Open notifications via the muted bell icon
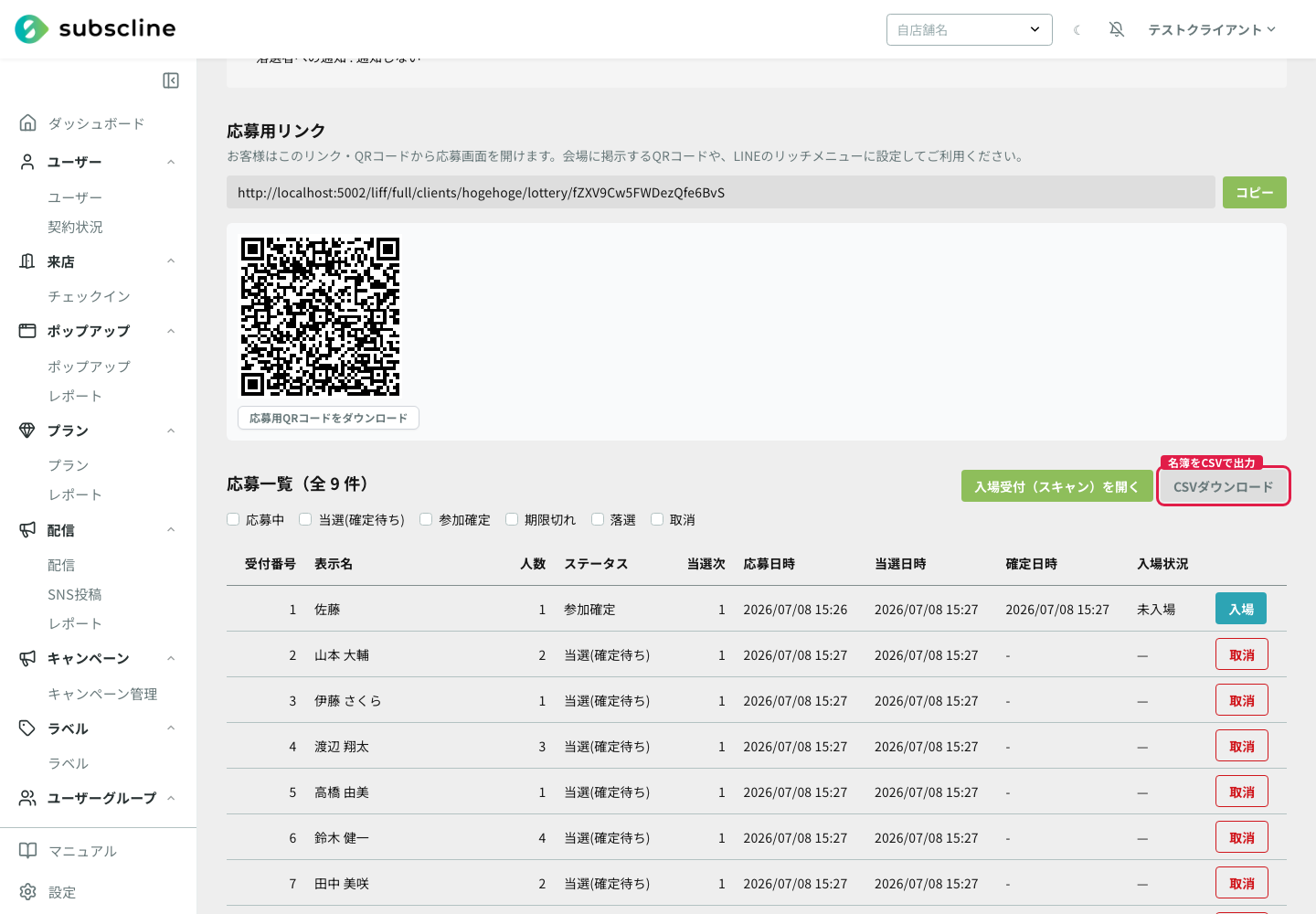 1117,30
